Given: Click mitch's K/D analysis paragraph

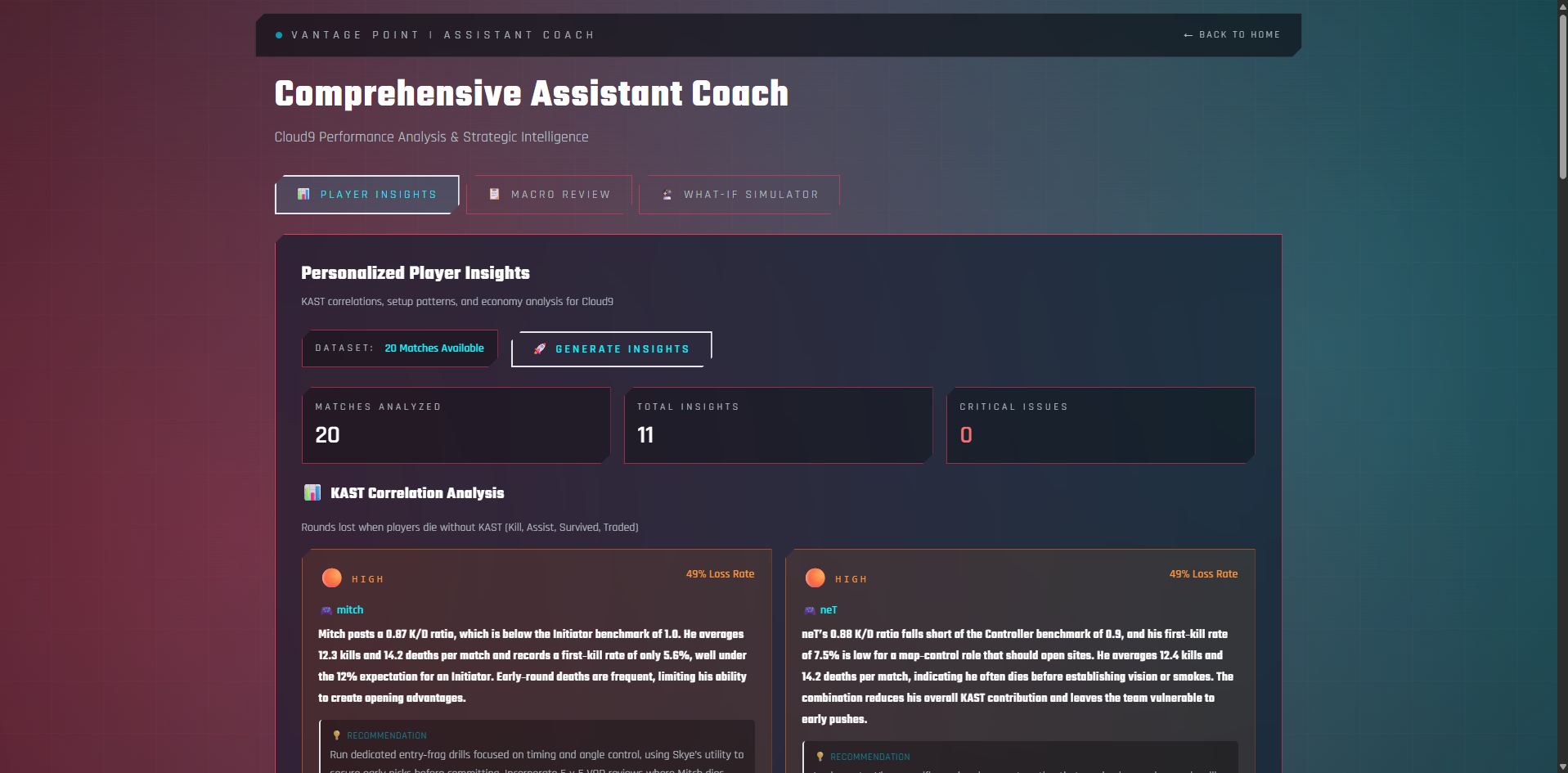Looking at the screenshot, I should click(x=532, y=666).
